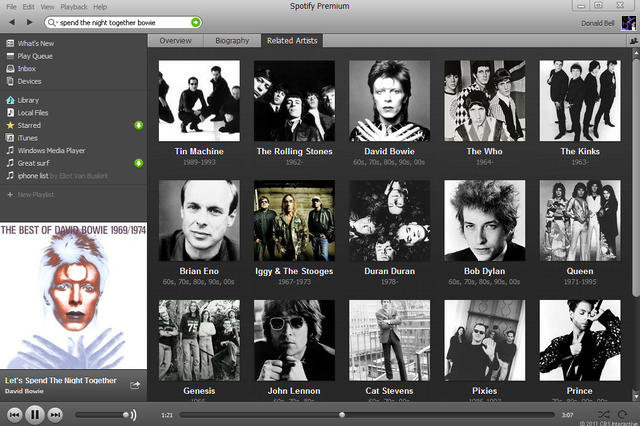Click the scroll down arrow of artist list
Screen dimensions: 640x426
tap(636, 396)
